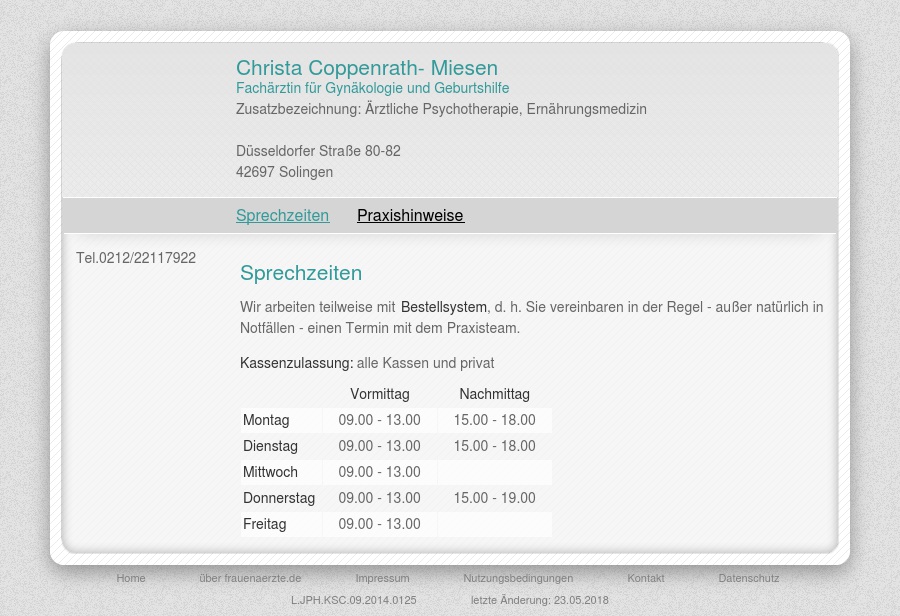The image size is (900, 616).
Task: Click the Düsseldorfer Straße 80-82 address line
Action: click(x=318, y=151)
